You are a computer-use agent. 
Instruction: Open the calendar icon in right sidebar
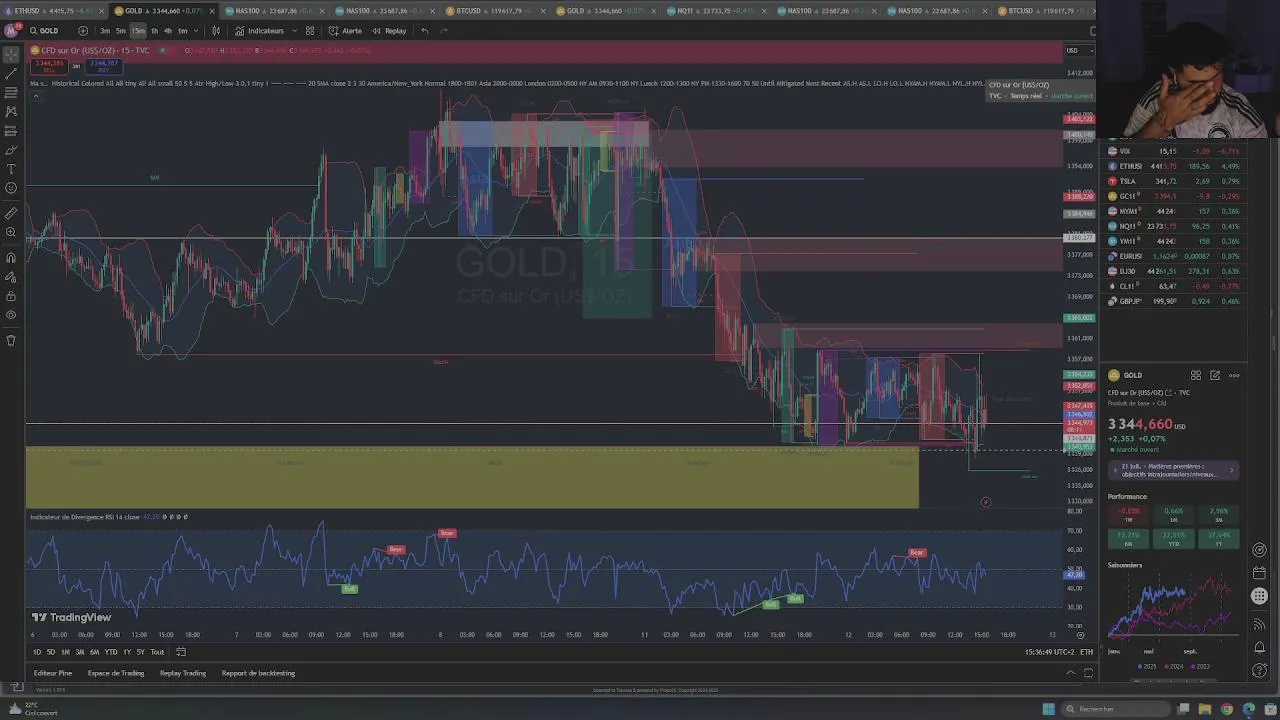pos(1259,573)
